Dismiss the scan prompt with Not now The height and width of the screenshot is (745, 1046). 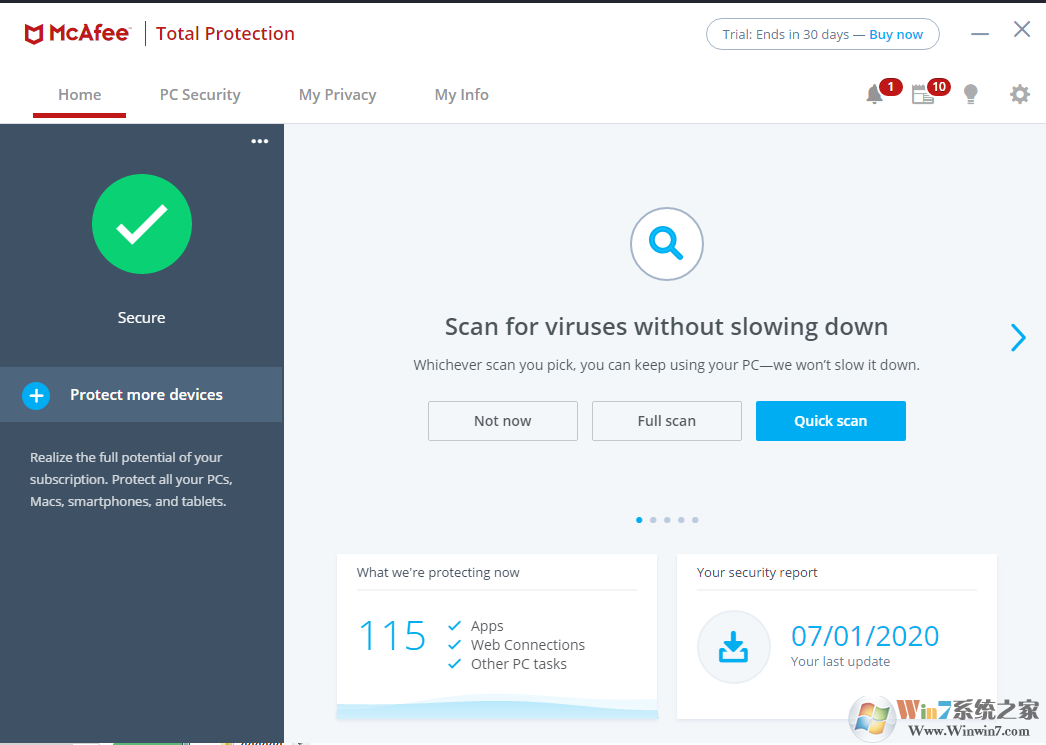503,421
